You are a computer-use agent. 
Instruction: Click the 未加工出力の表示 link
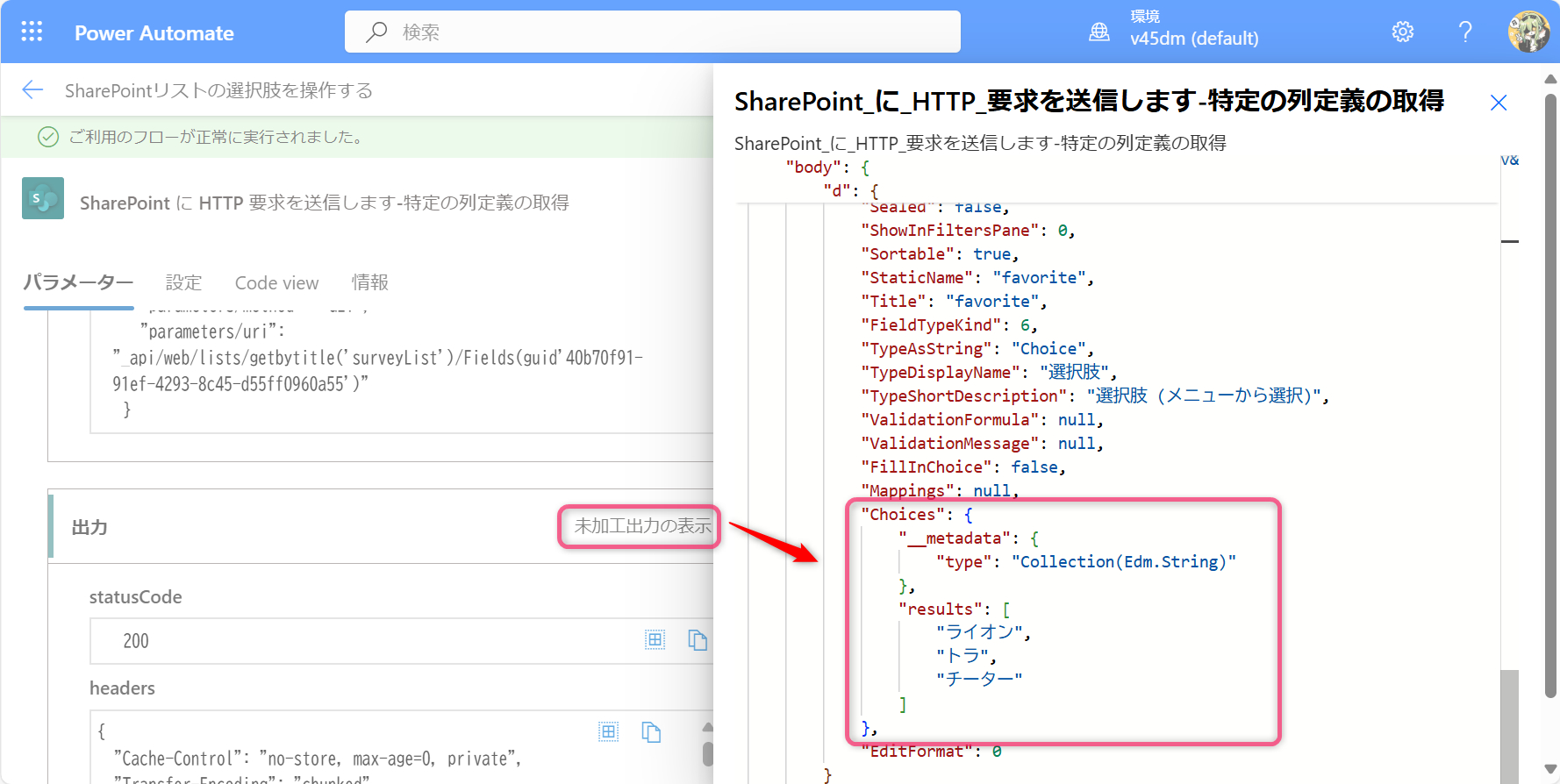click(x=642, y=526)
